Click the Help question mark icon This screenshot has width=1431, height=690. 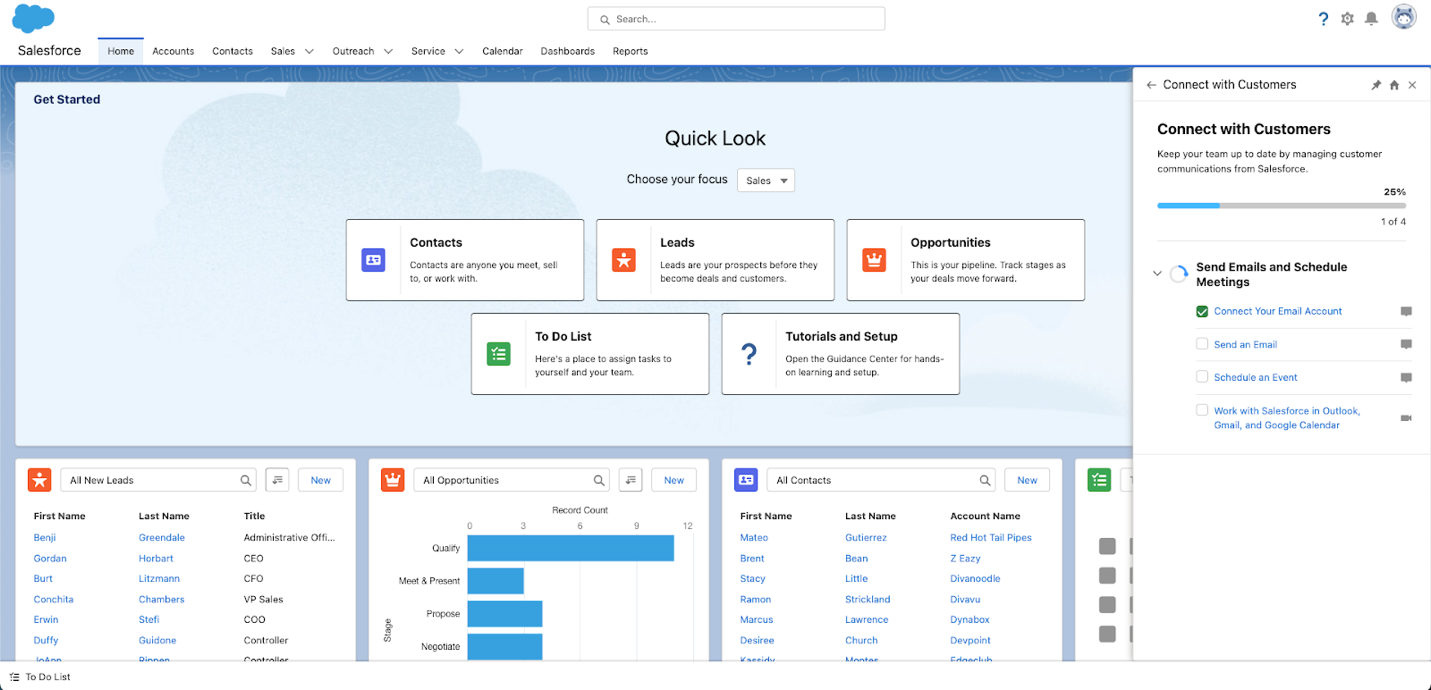[1323, 19]
